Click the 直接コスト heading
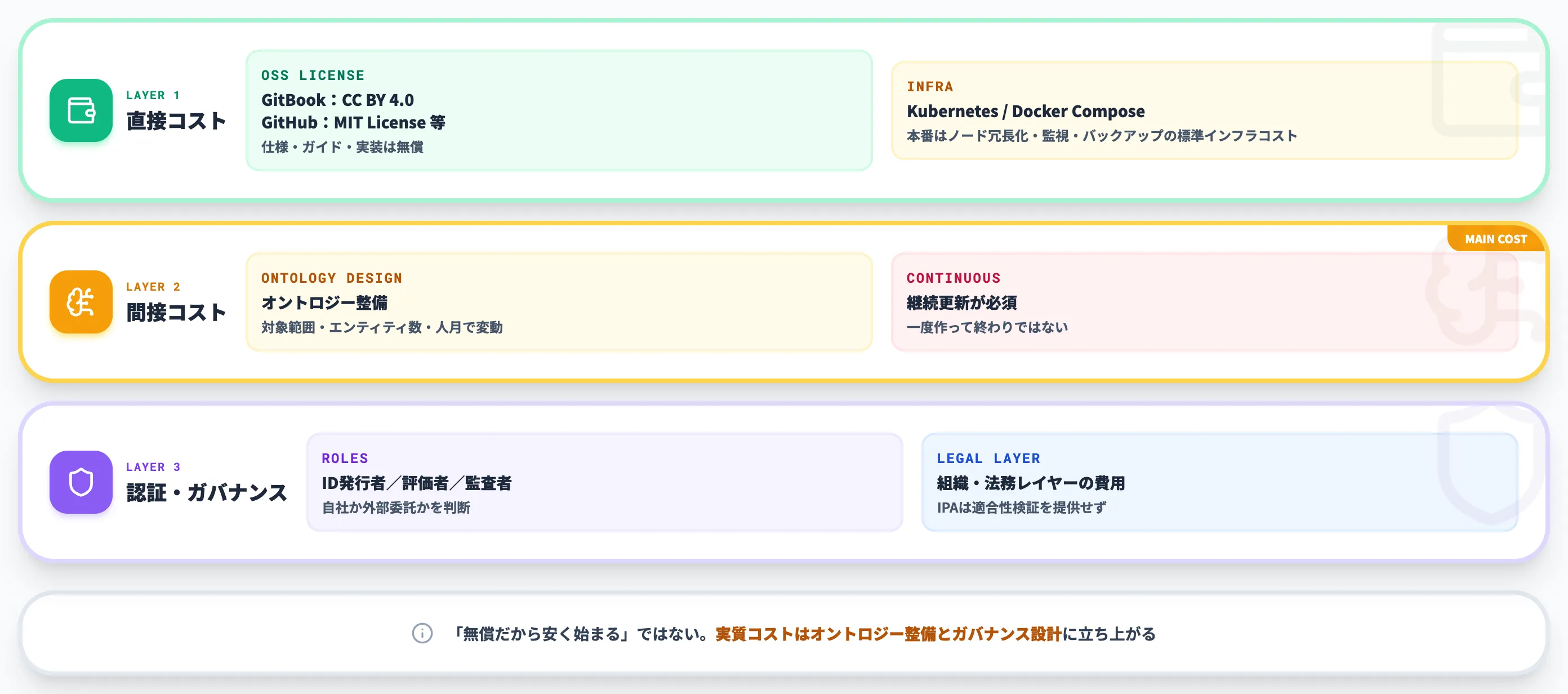 [x=176, y=121]
